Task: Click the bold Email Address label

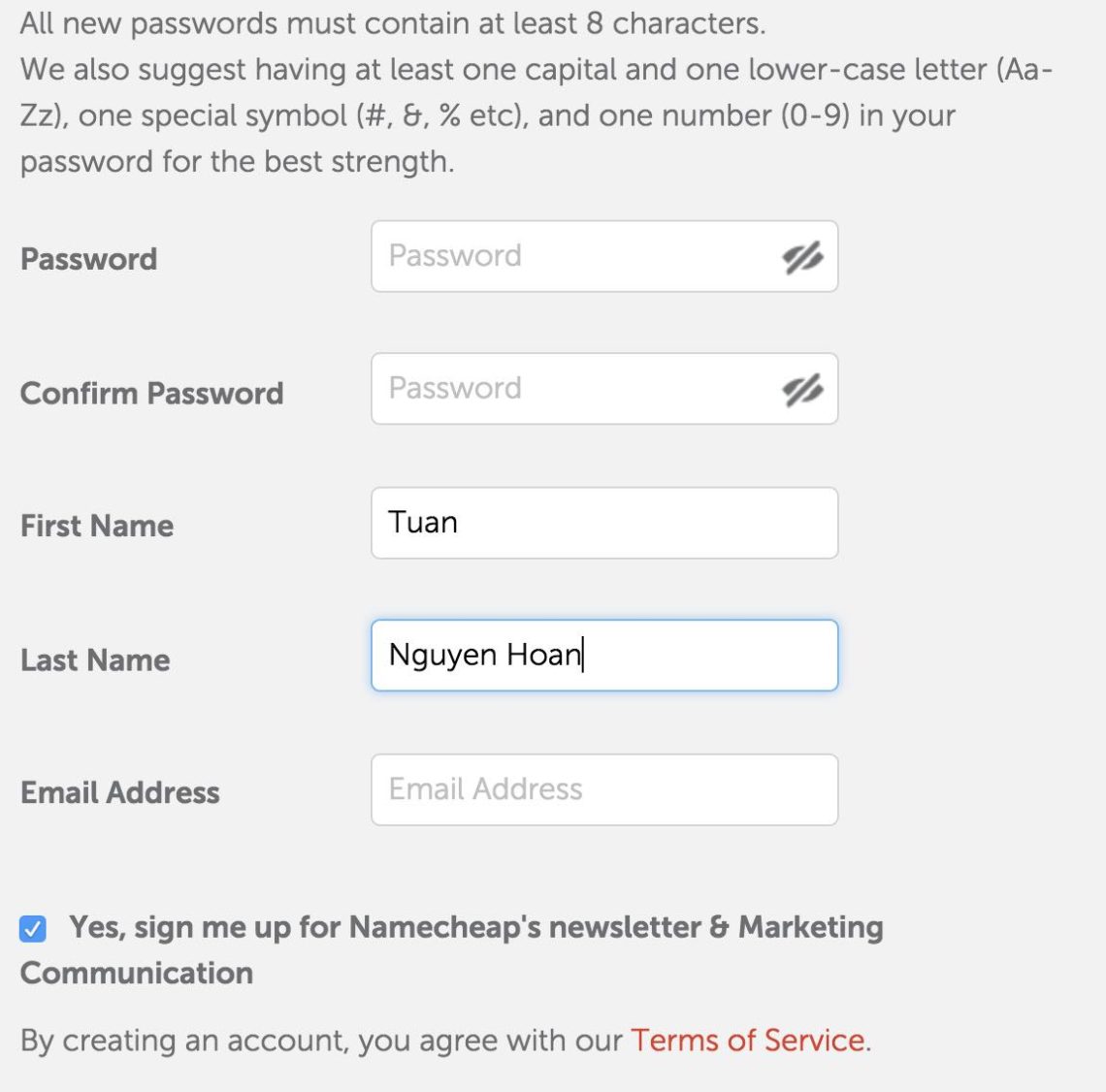Action: pos(120,792)
